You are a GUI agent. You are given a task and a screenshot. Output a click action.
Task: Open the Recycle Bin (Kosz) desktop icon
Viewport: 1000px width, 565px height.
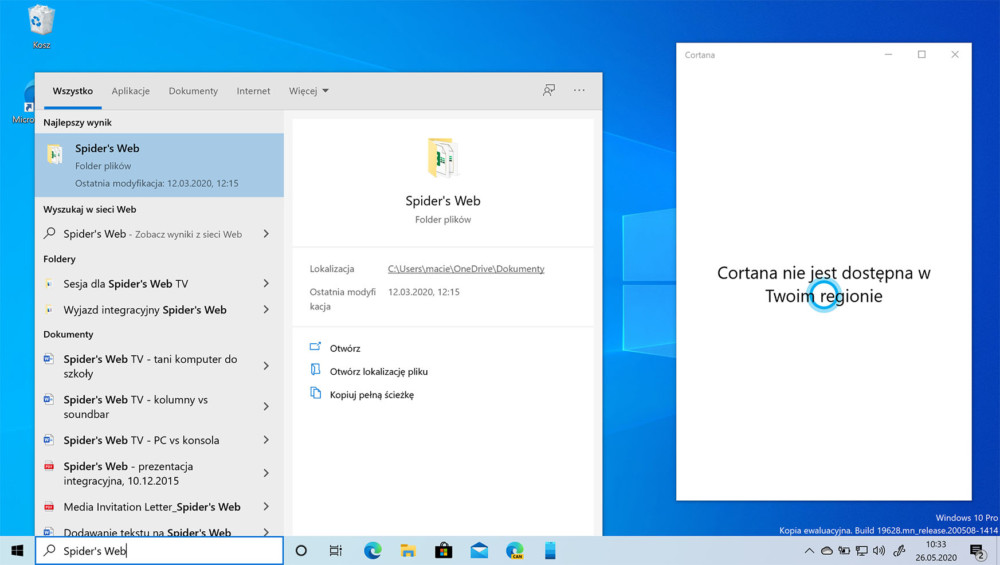[41, 27]
